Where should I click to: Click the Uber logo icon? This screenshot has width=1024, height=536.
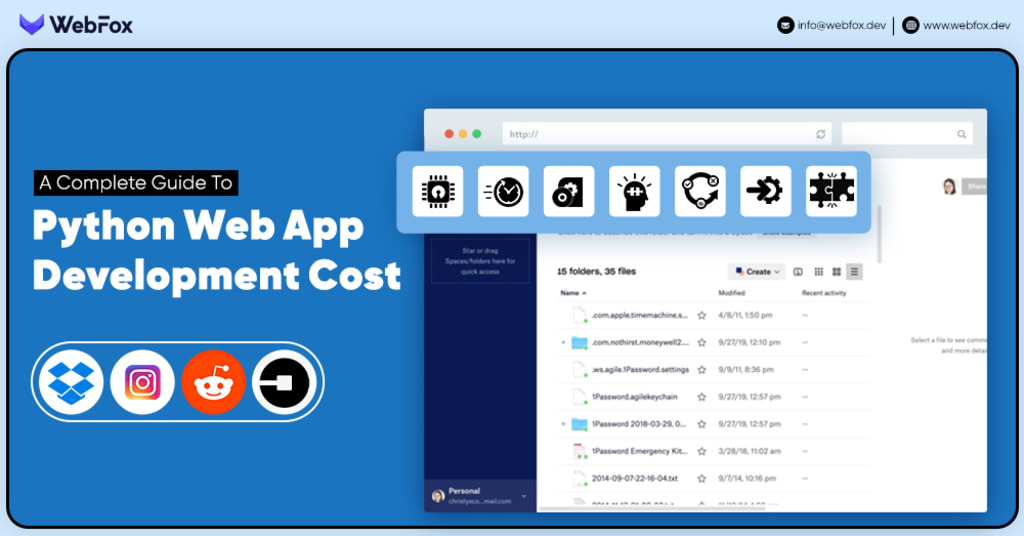point(285,382)
